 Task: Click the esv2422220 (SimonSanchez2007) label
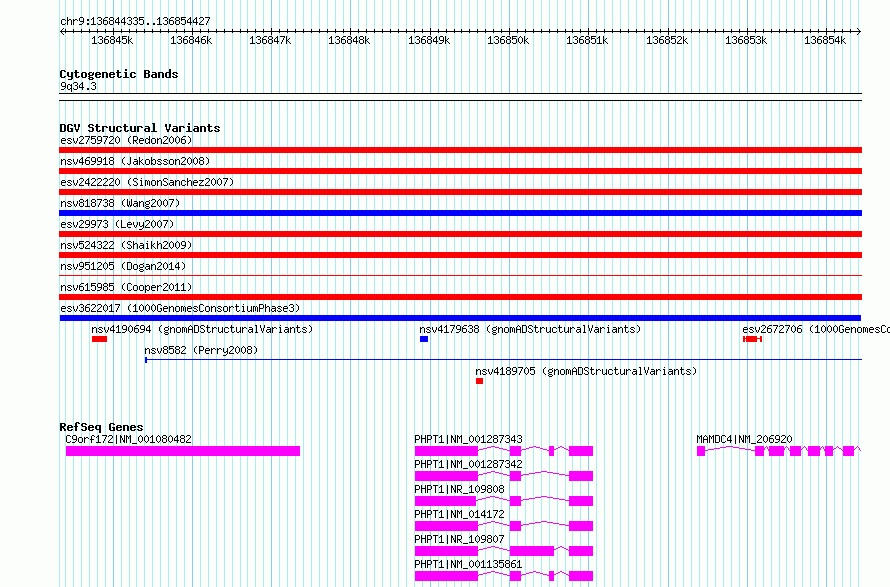(x=147, y=182)
